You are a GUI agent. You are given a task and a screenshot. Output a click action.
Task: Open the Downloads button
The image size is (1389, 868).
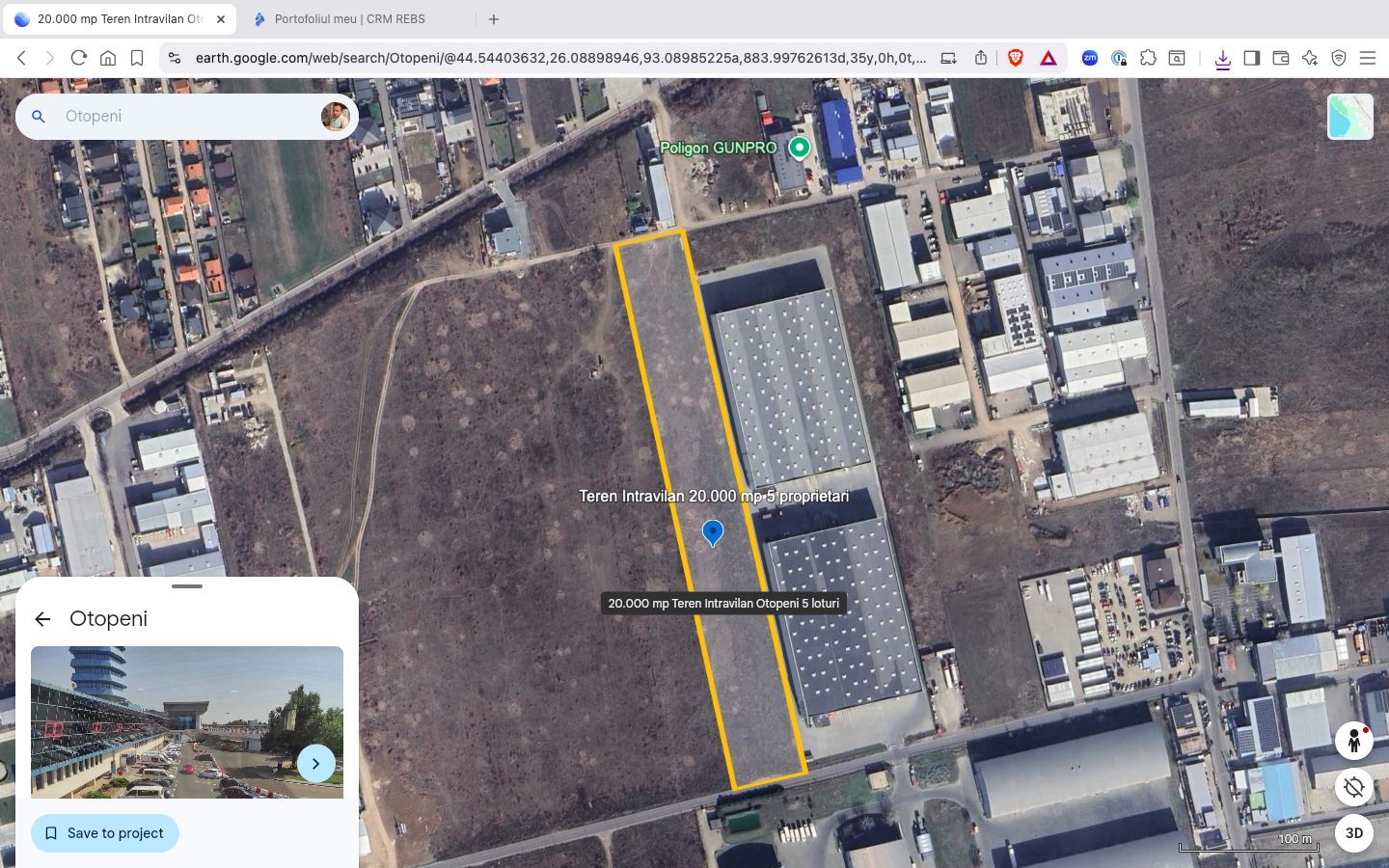pos(1222,59)
